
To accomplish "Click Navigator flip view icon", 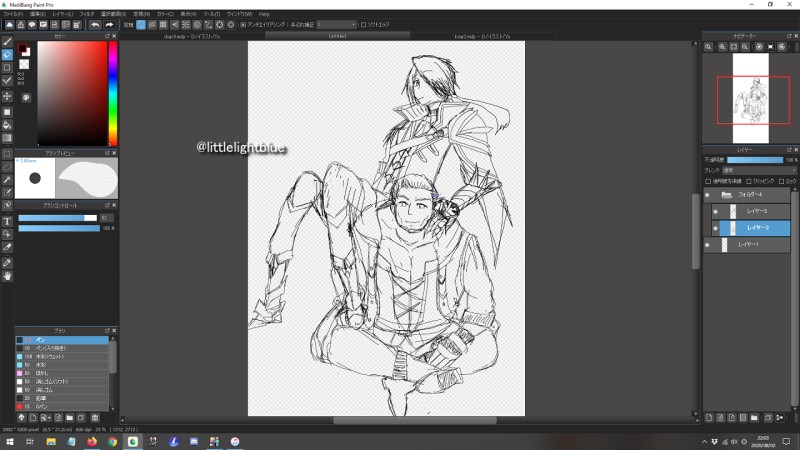I will (770, 47).
